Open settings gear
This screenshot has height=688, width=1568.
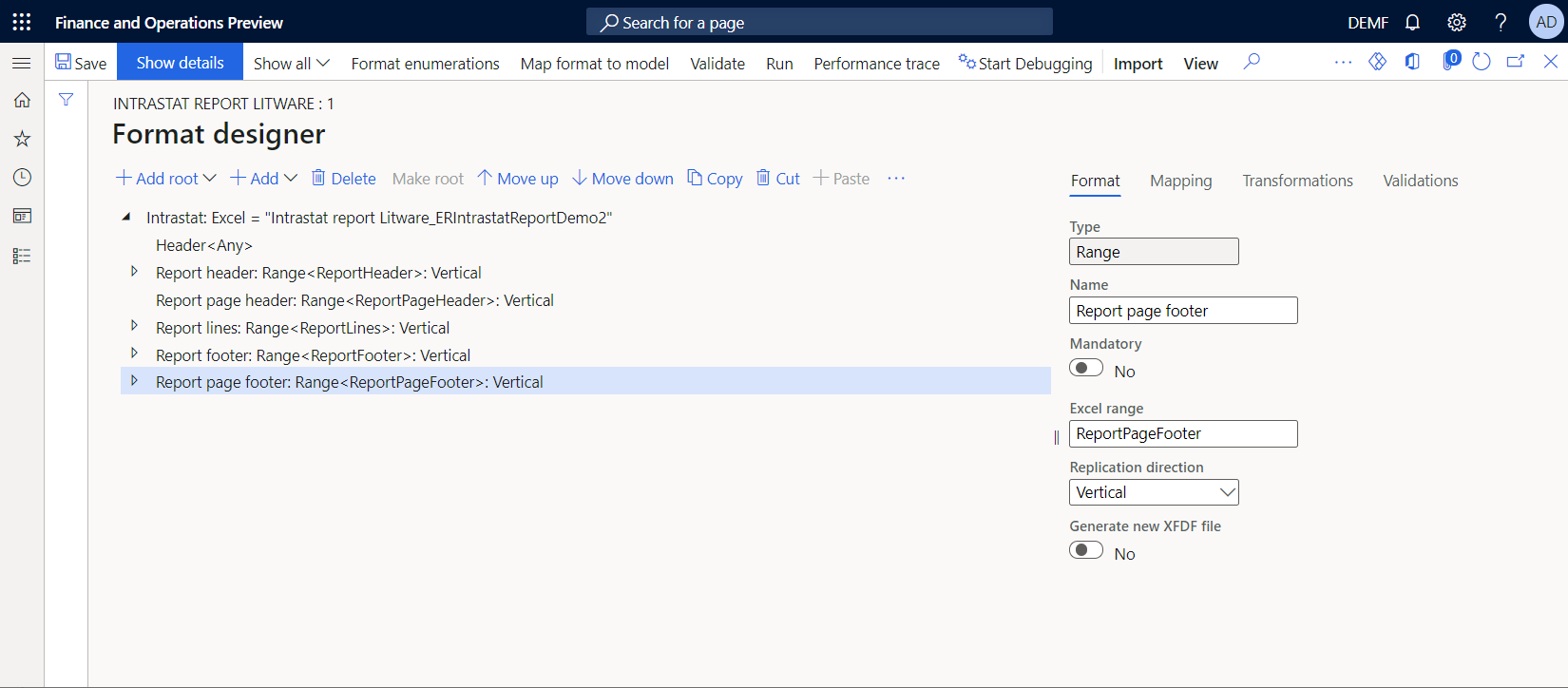coord(1457,22)
